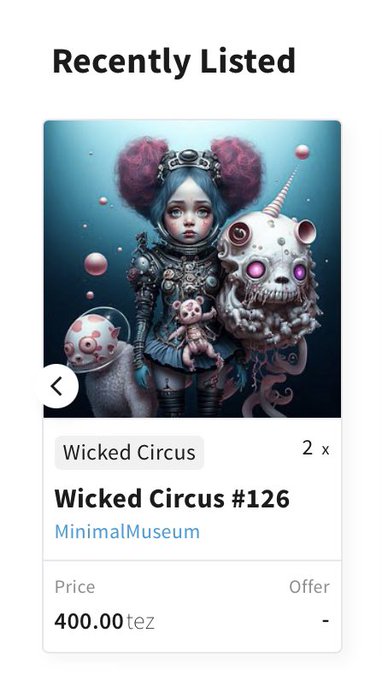Click the large pink bubble on the left
Image resolution: width=382 pixels, height=680 pixels.
point(96,264)
